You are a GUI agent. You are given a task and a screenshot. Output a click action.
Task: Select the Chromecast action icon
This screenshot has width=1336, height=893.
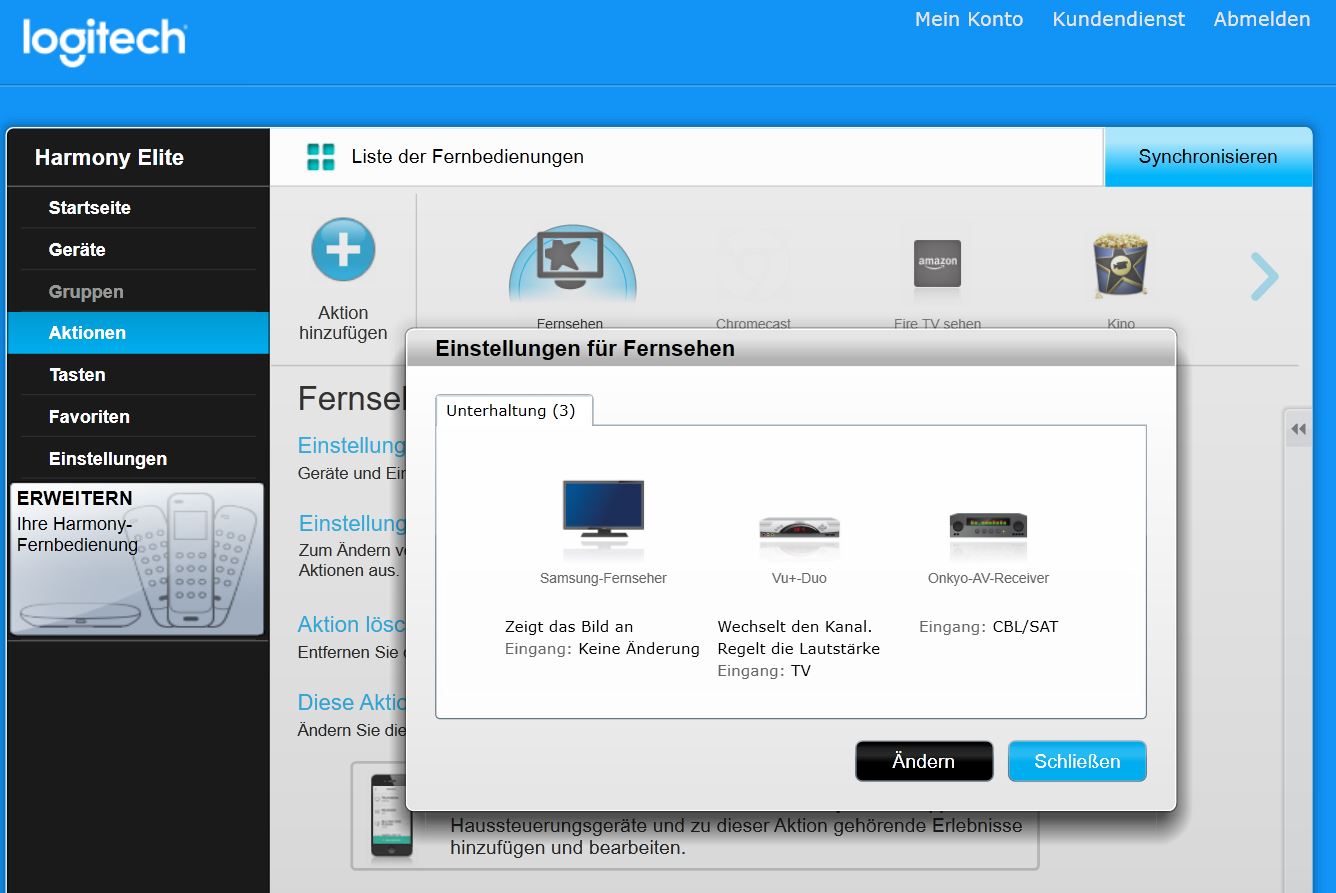tap(753, 266)
